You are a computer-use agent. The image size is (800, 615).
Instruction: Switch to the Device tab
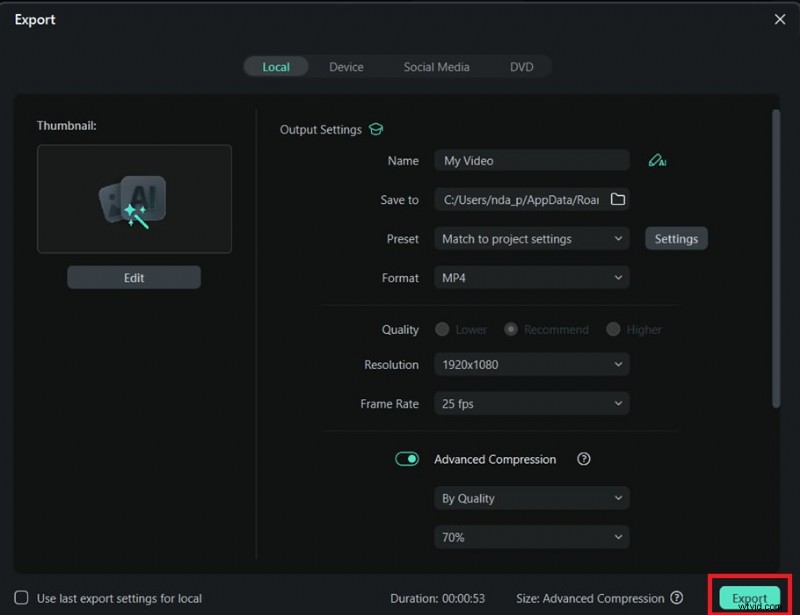click(346, 67)
